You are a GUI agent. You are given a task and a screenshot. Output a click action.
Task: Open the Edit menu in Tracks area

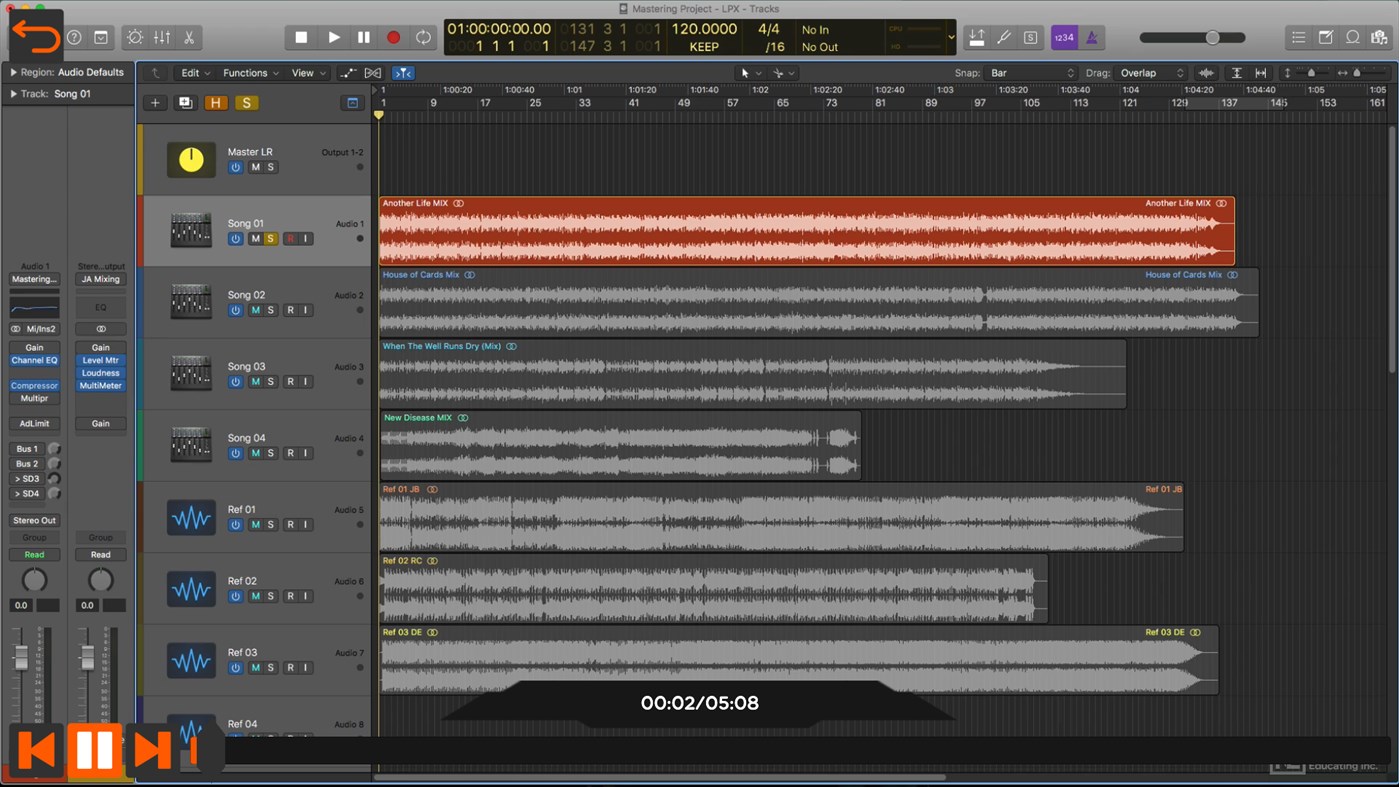tap(195, 73)
